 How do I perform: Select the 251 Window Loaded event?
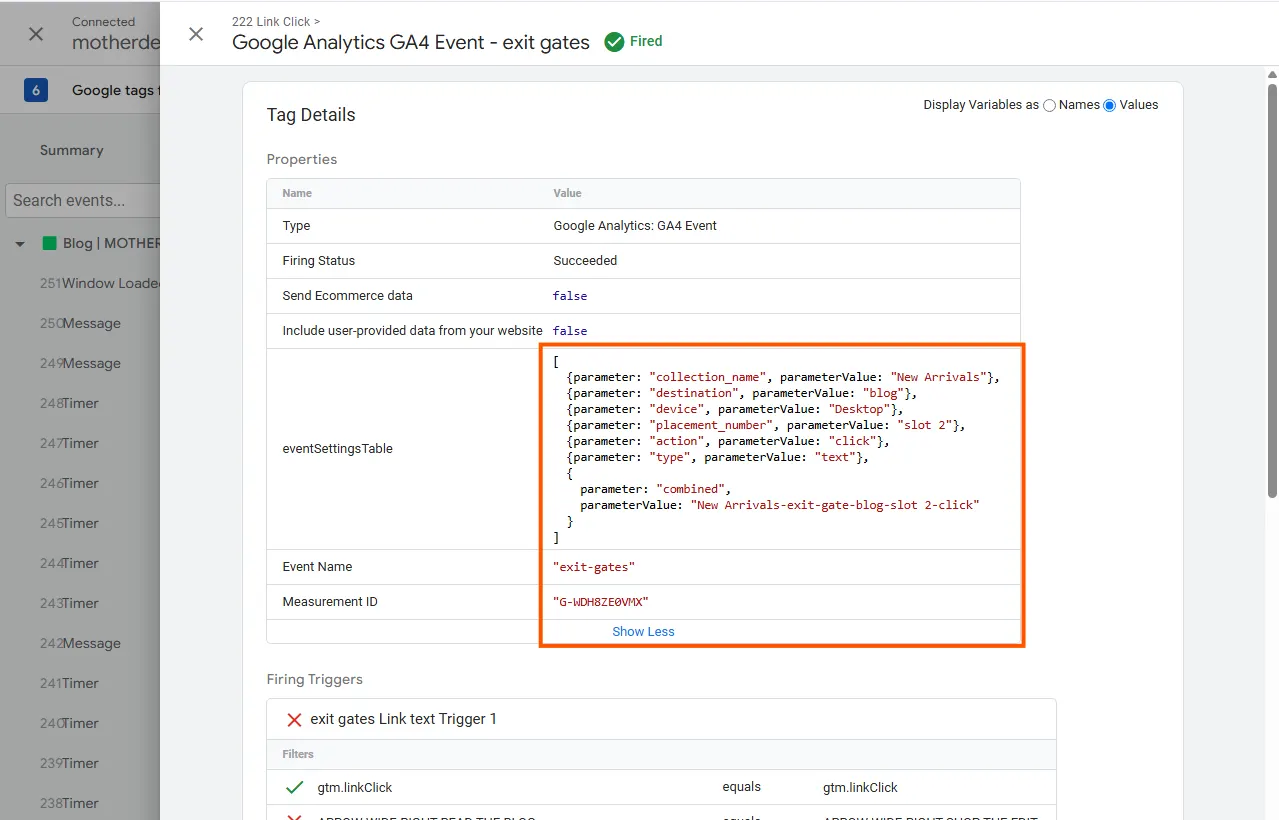pos(100,283)
